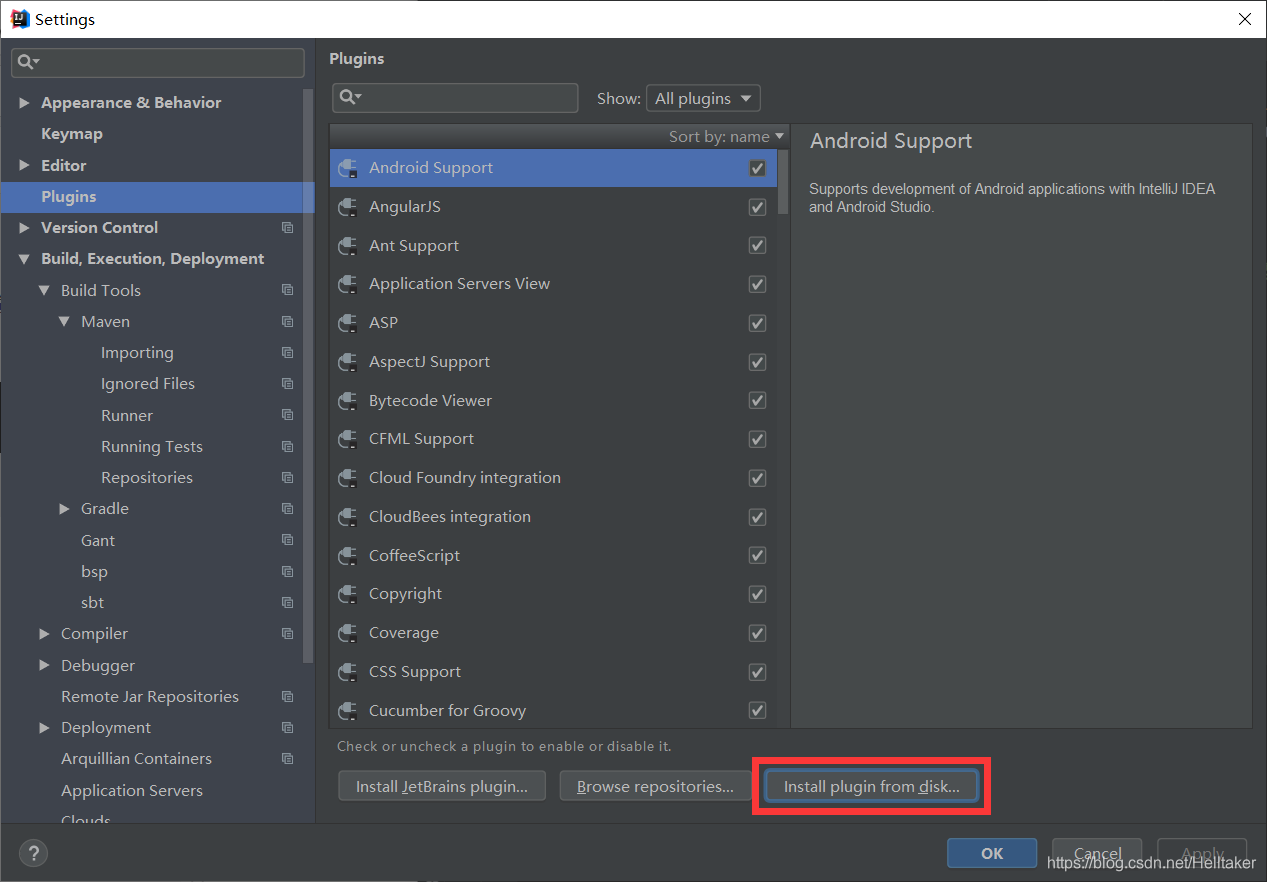Open Repositories under Maven
Image resolution: width=1267 pixels, height=882 pixels.
147,478
